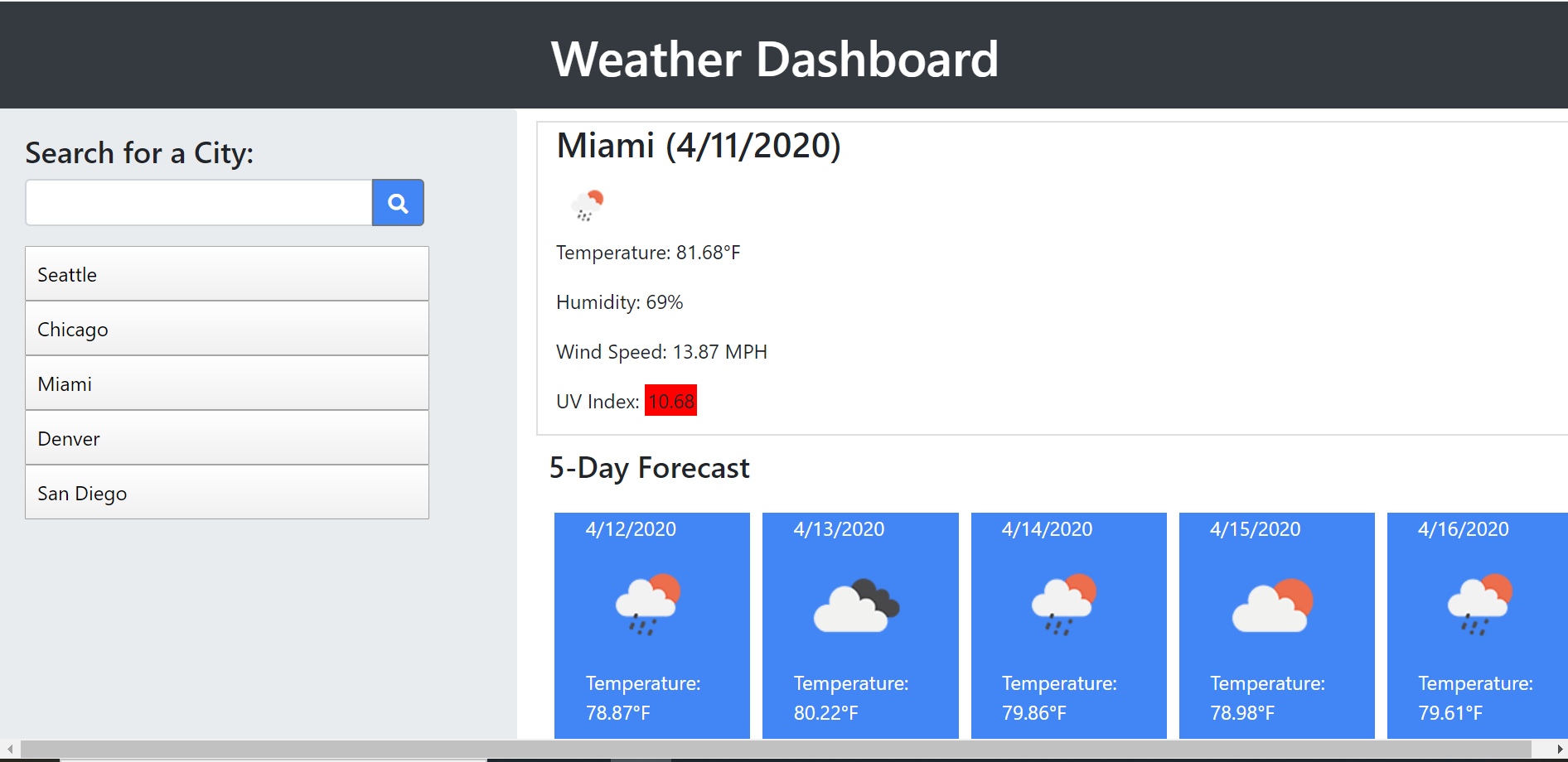Viewport: 1568px width, 762px height.
Task: Click inside the city search input field
Action: [x=199, y=202]
